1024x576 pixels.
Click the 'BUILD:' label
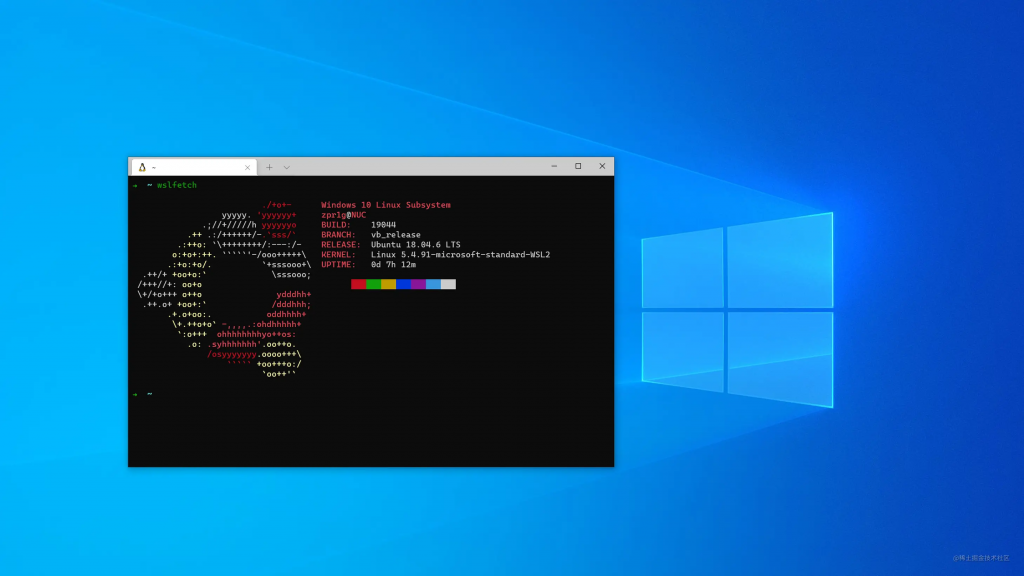coord(336,225)
